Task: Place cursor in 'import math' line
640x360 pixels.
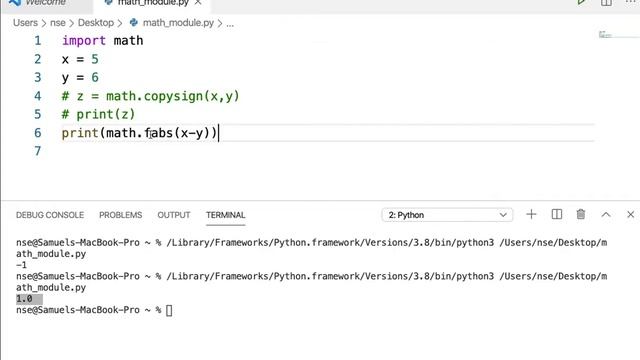Action: [x=102, y=41]
